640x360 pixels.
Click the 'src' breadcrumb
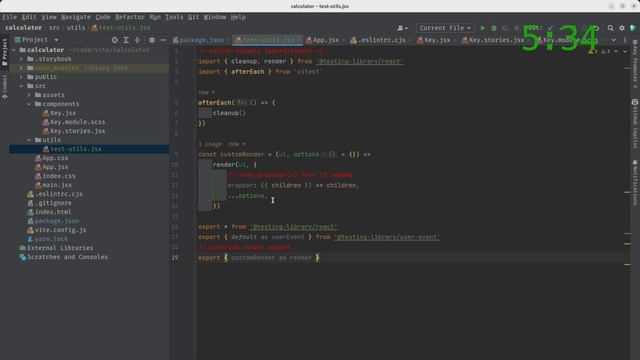(54, 28)
